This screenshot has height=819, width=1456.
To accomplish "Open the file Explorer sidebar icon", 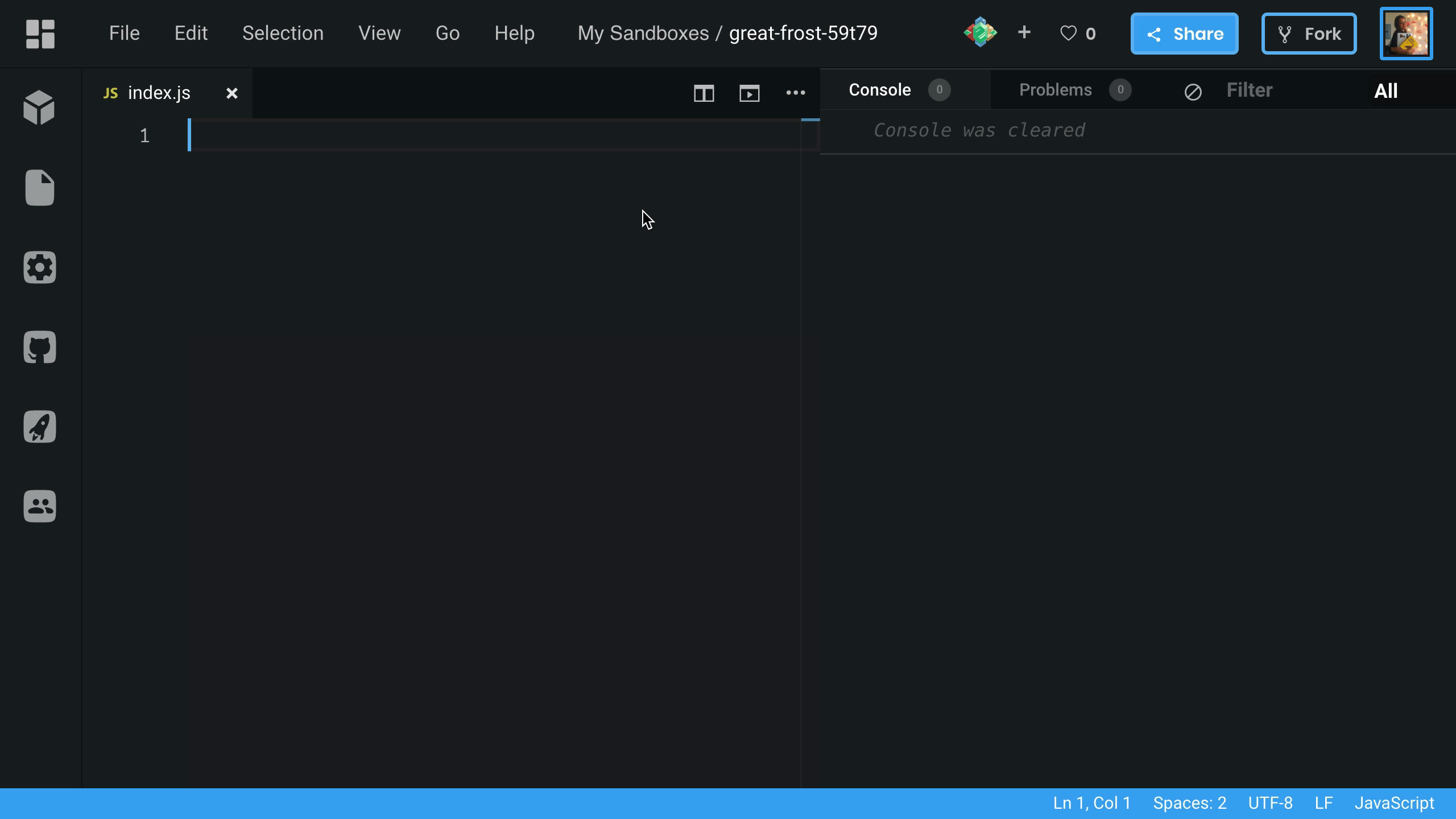I will point(40,187).
